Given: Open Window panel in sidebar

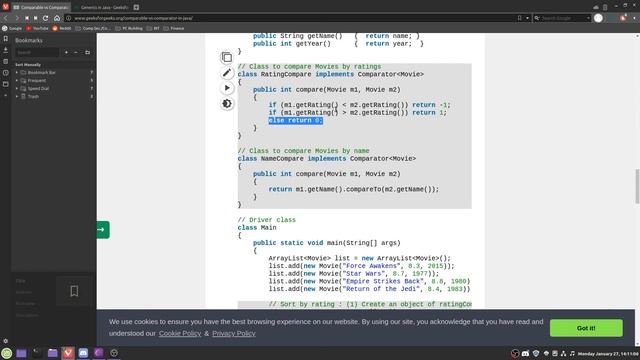Looking at the screenshot, I should click(5, 84).
